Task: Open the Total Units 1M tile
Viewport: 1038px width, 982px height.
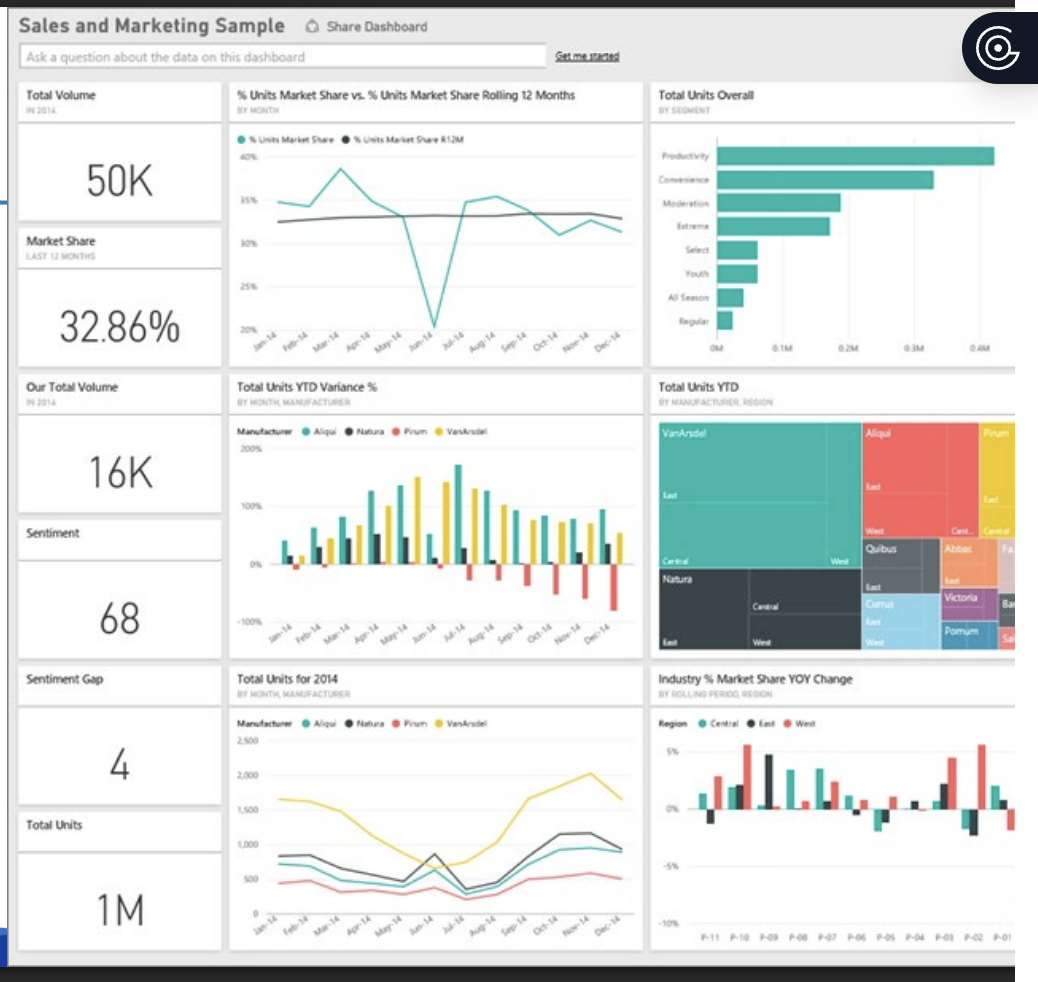Action: (120, 909)
